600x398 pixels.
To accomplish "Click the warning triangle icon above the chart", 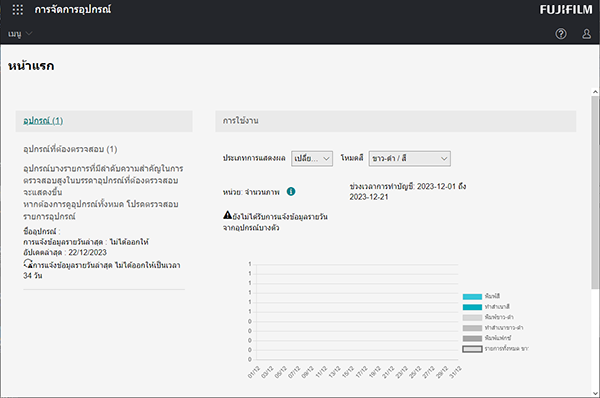I will (228, 215).
